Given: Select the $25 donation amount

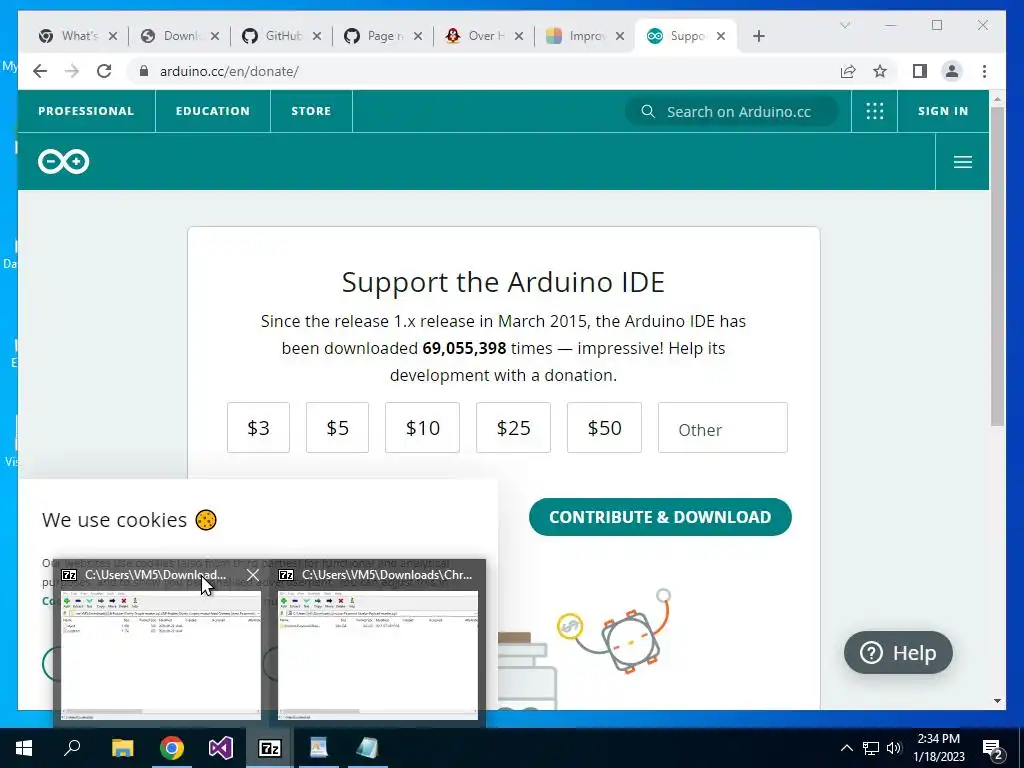Looking at the screenshot, I should click(513, 428).
